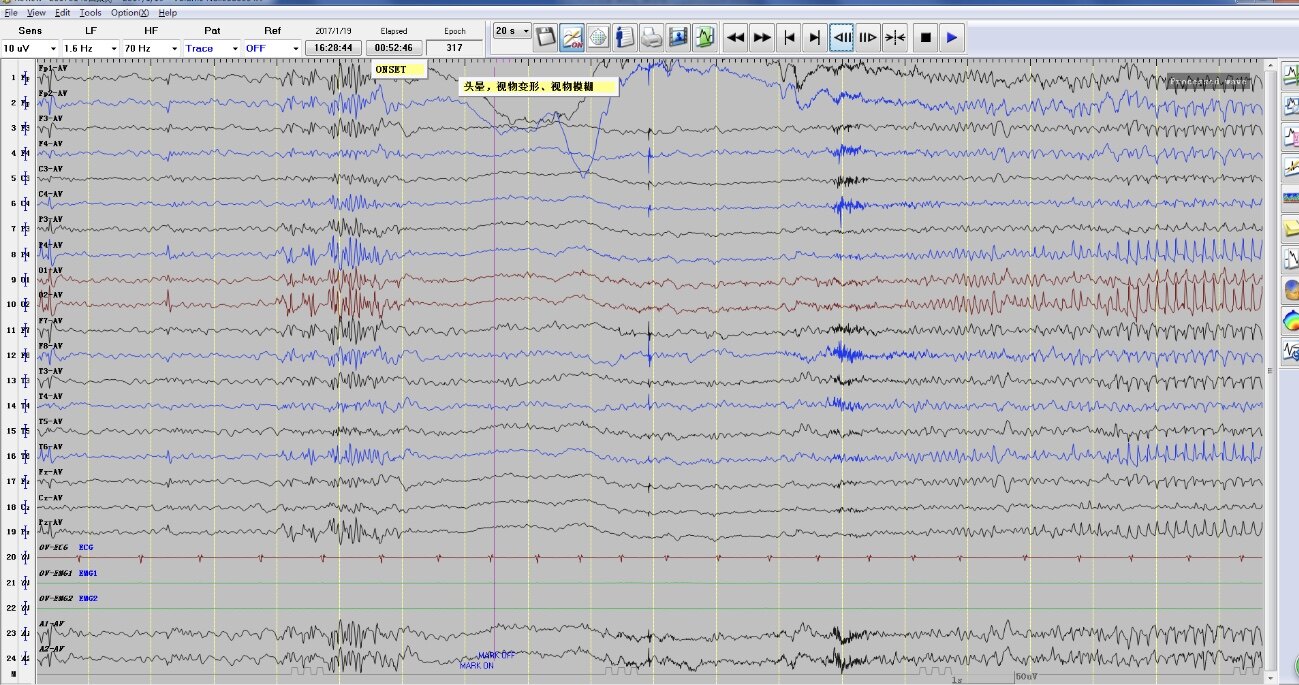
Task: Open the Edit menu
Action: (62, 13)
